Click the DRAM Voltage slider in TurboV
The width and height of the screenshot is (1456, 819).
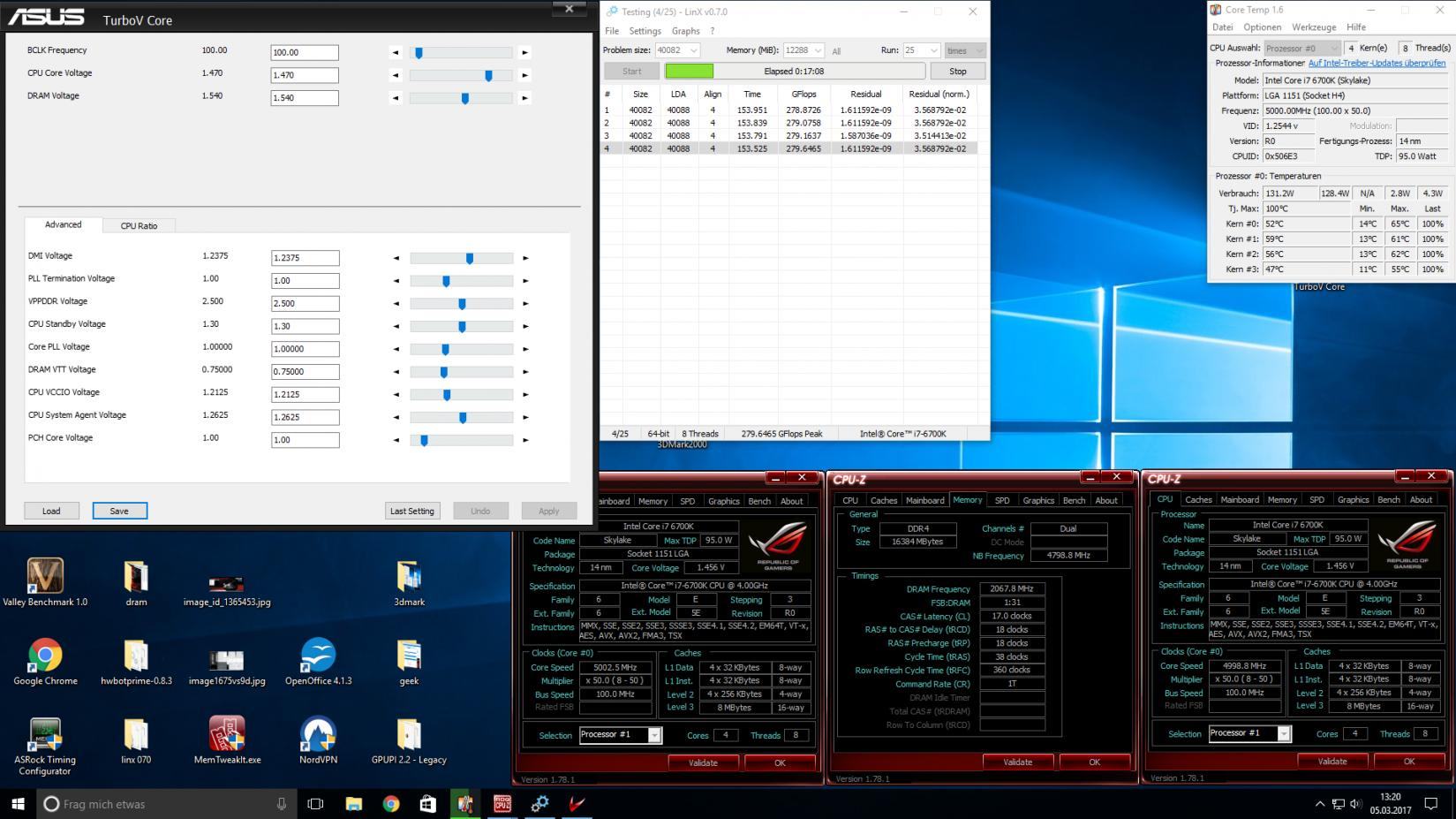click(x=460, y=98)
